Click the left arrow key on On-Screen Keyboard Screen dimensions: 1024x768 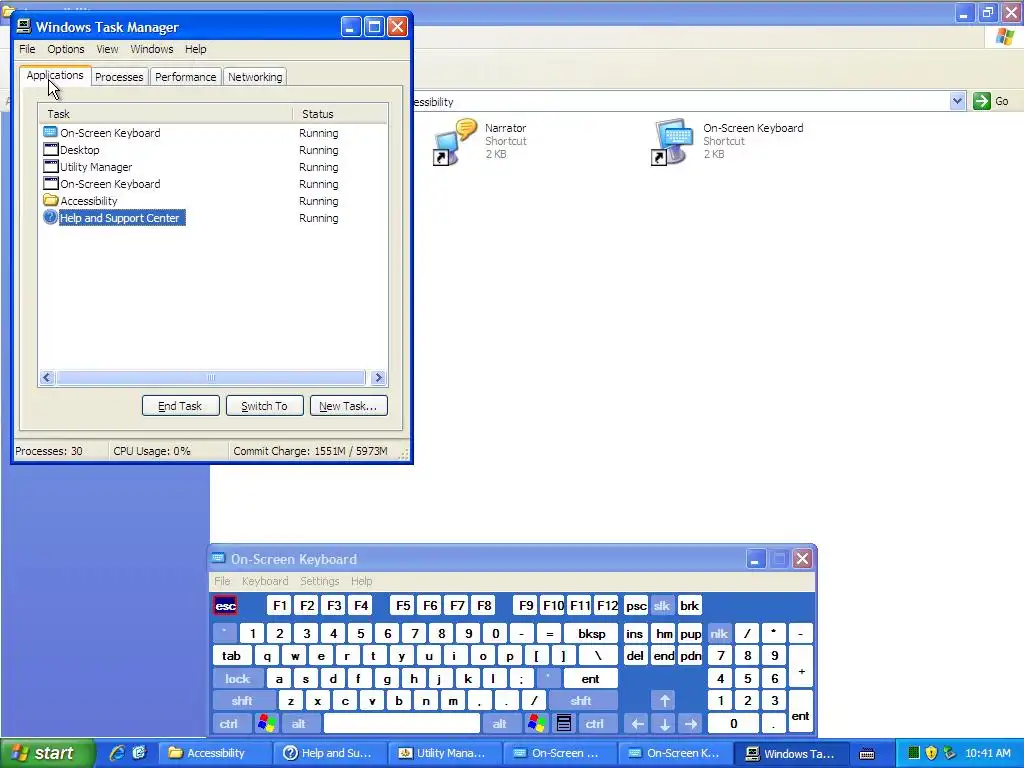click(637, 724)
